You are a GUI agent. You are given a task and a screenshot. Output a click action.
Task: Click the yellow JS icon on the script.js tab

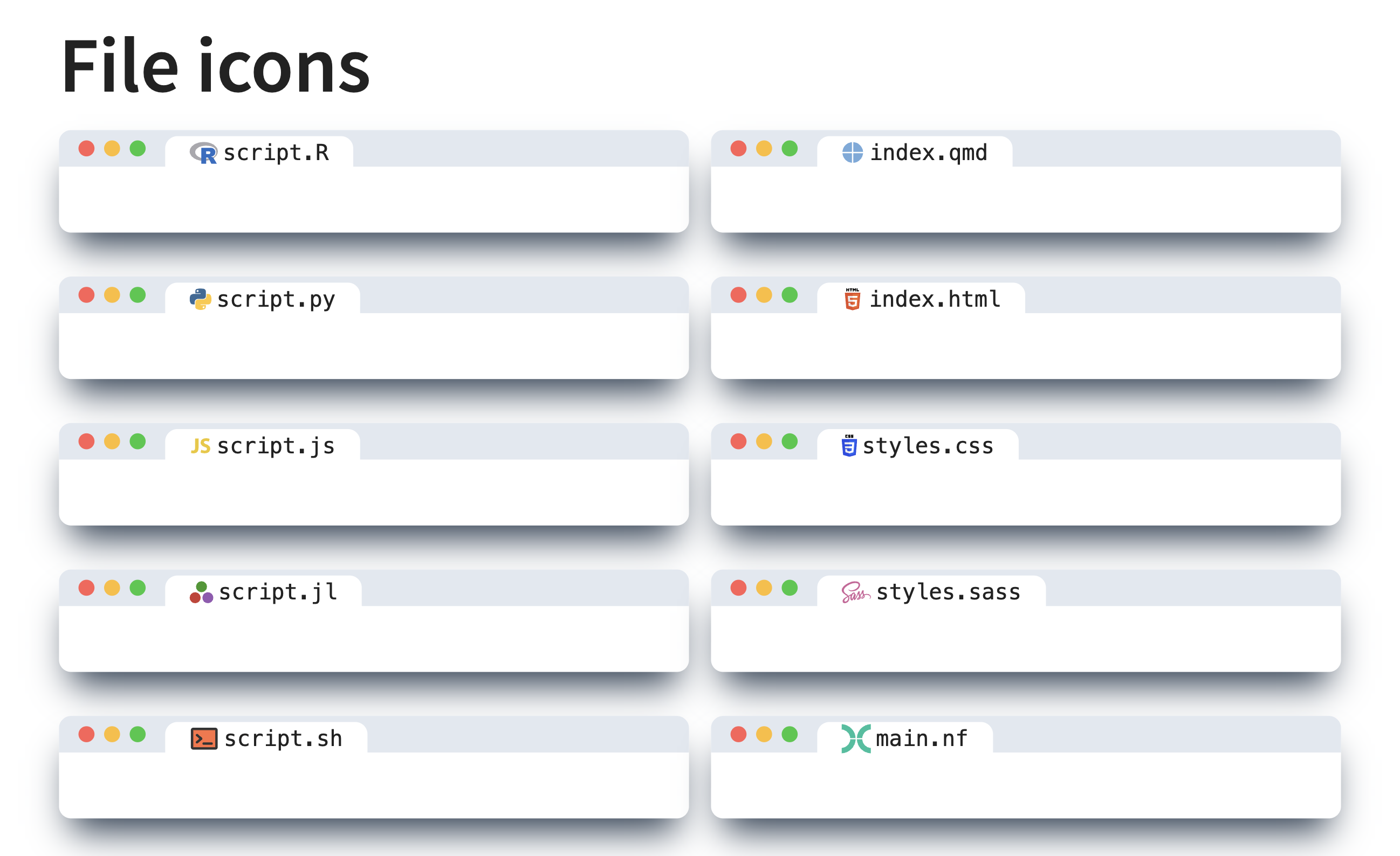pyautogui.click(x=200, y=446)
